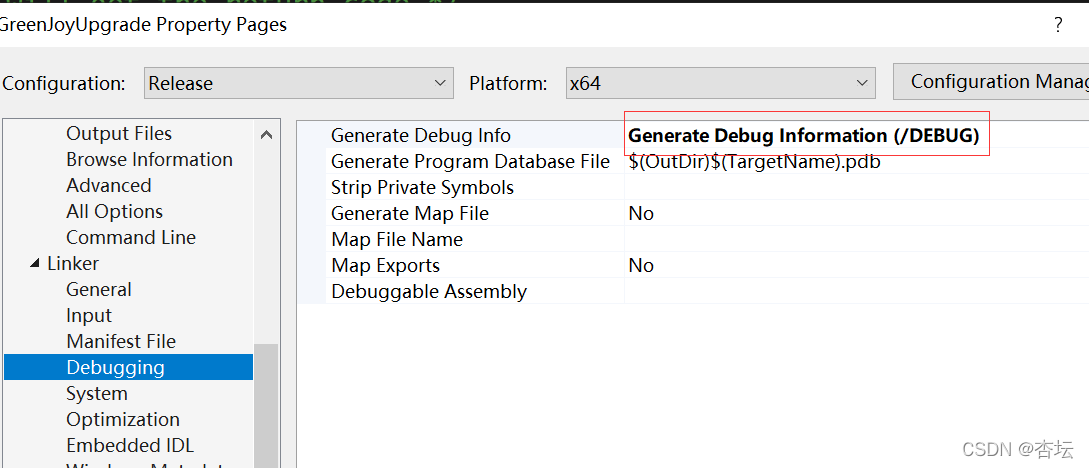Click the Configuration Manager button

coord(991,82)
